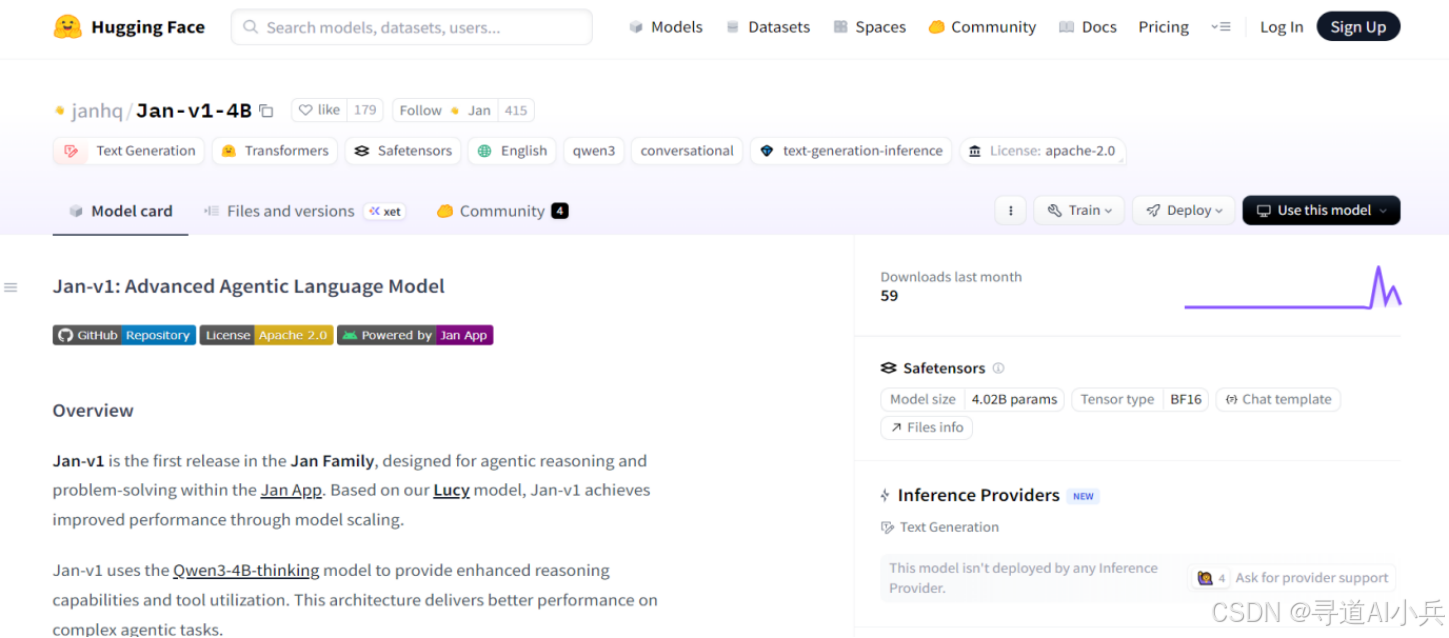
Task: Follow the Jan organization
Action: tap(445, 111)
